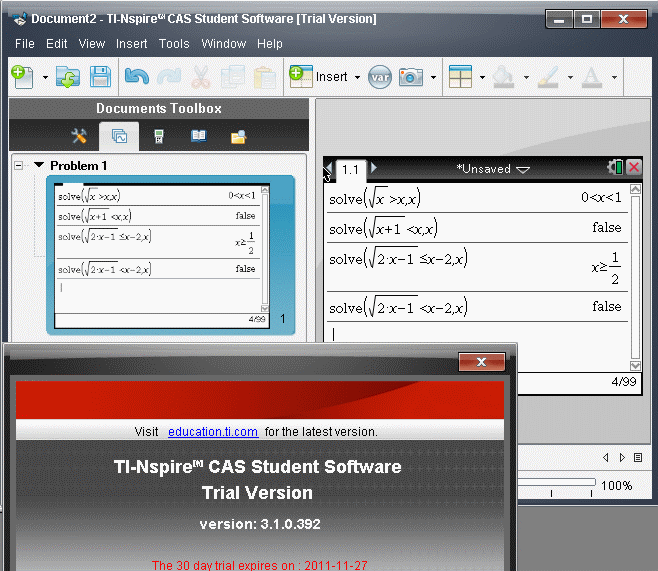Viewport: 658px width, 571px height.
Task: Click the Insert toolbar button
Action: tap(319, 77)
